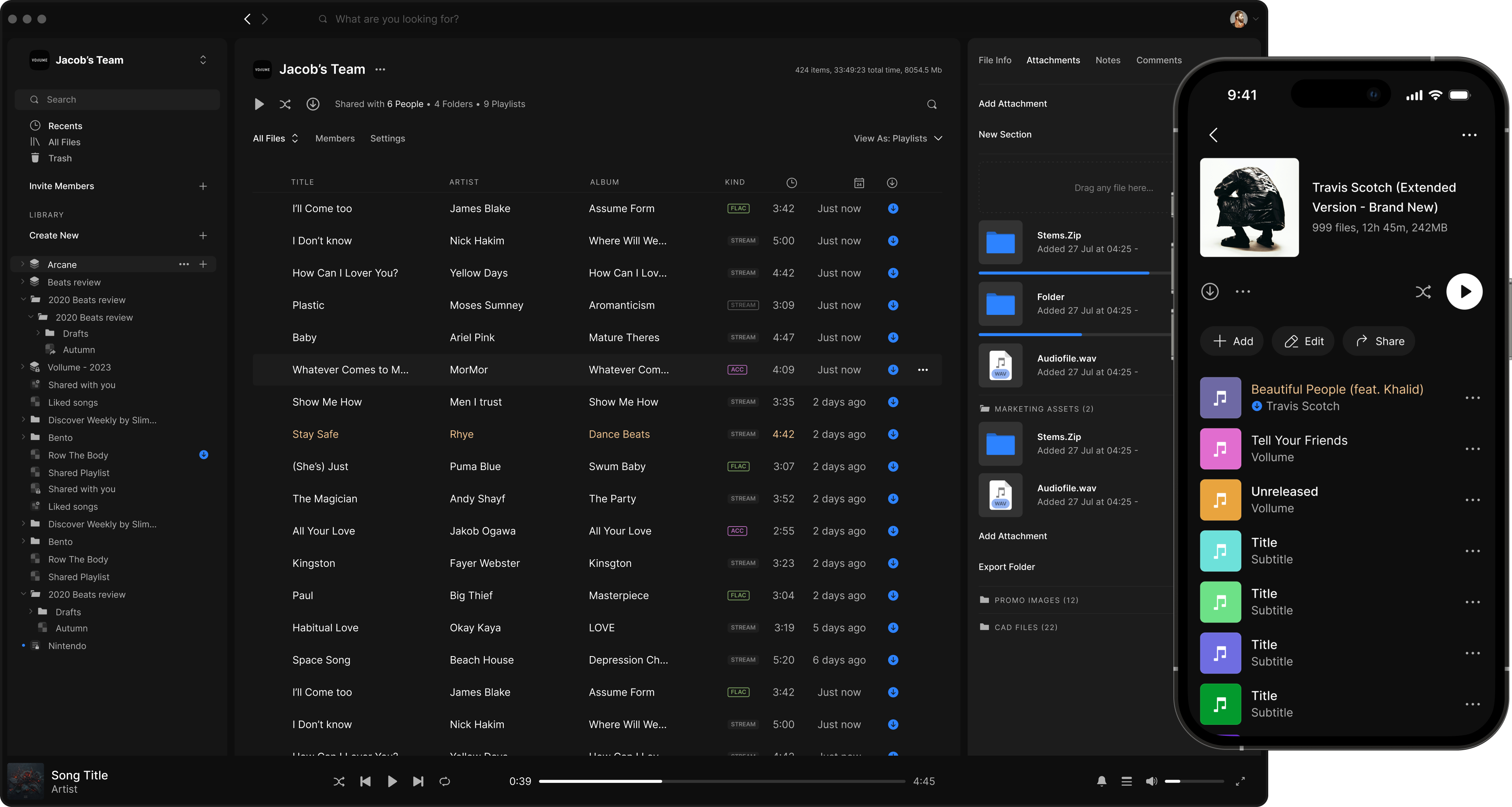Search within the files list
This screenshot has height=807, width=1512.
click(932, 104)
